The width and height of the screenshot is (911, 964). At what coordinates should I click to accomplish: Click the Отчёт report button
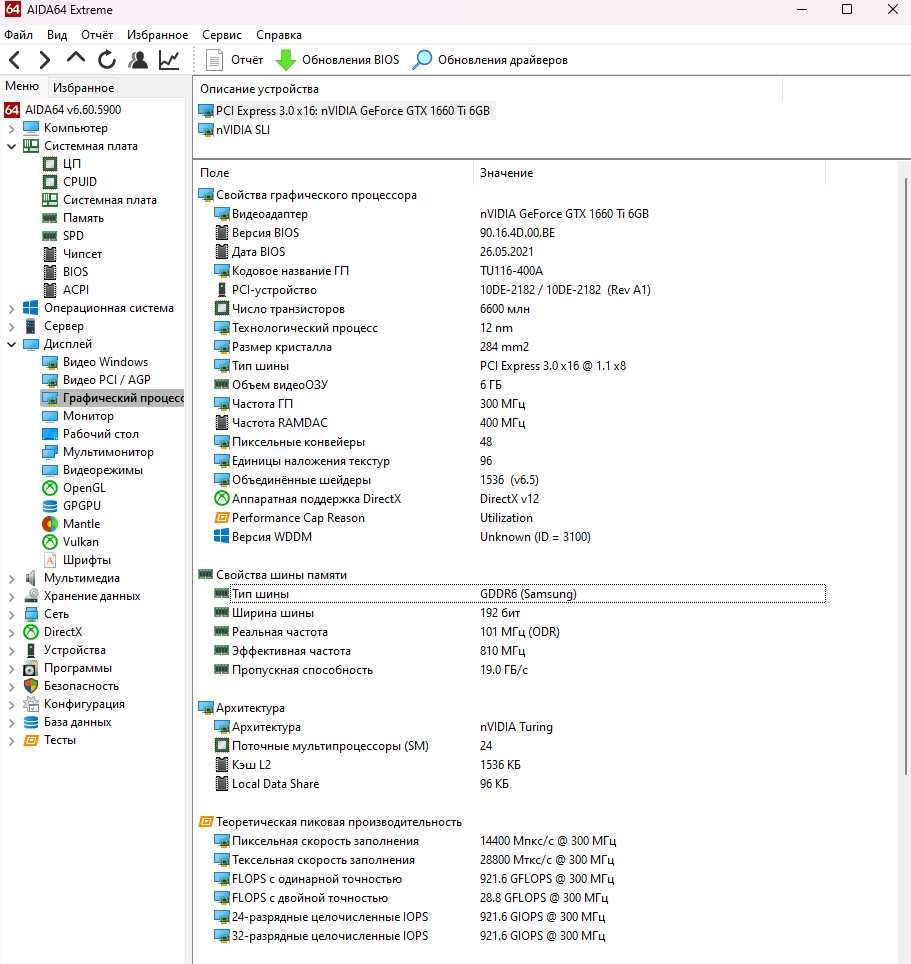click(x=234, y=60)
